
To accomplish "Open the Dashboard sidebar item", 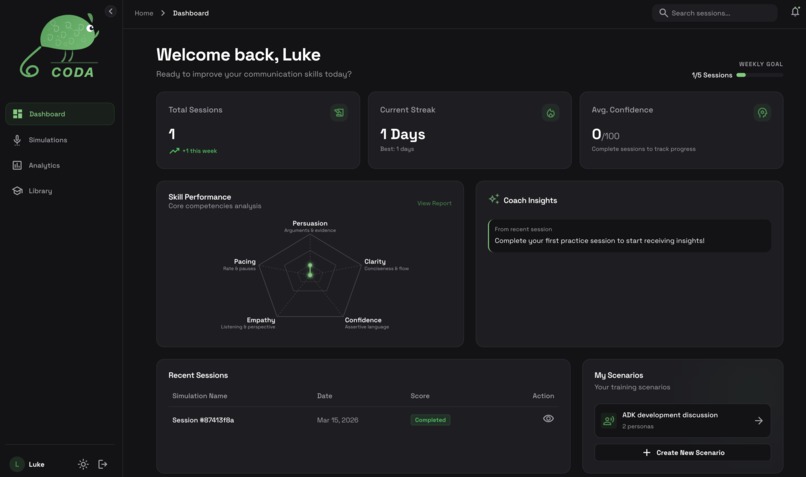I will [x=60, y=114].
